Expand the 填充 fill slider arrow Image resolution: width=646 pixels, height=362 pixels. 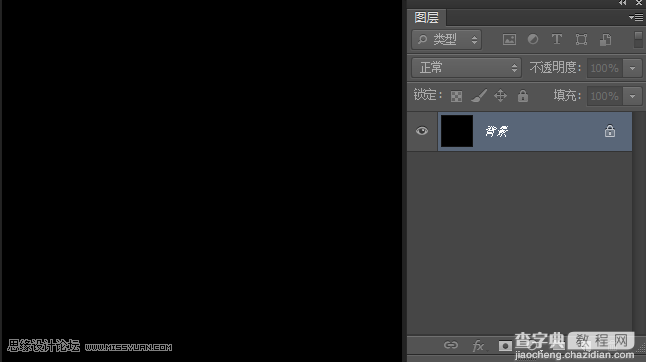632,96
